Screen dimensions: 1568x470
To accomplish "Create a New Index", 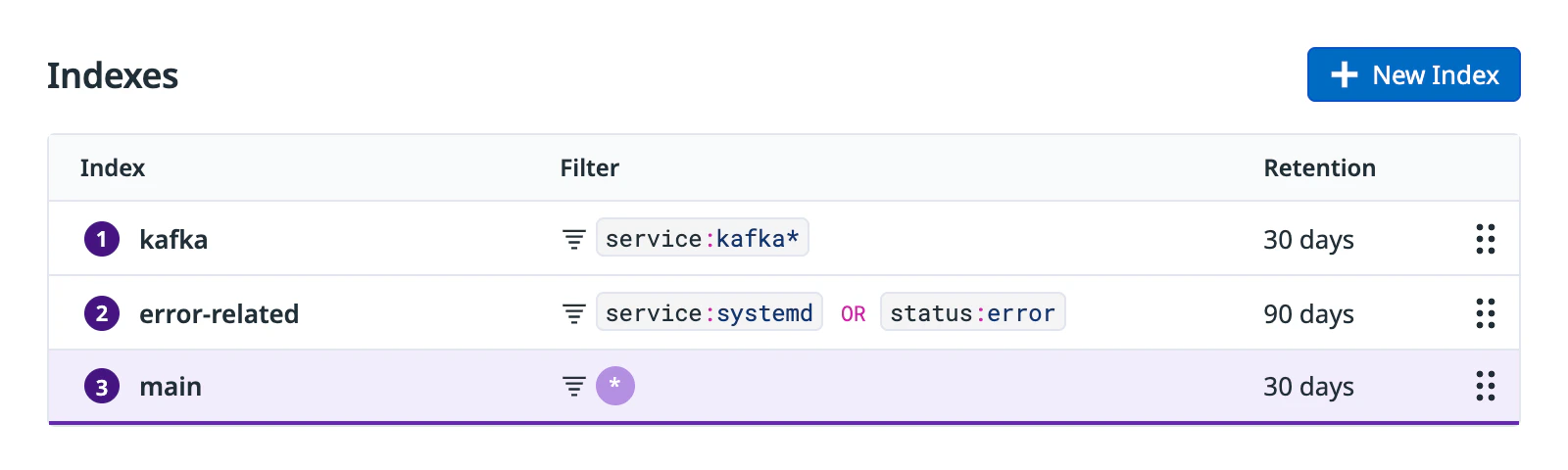I will tap(1413, 74).
